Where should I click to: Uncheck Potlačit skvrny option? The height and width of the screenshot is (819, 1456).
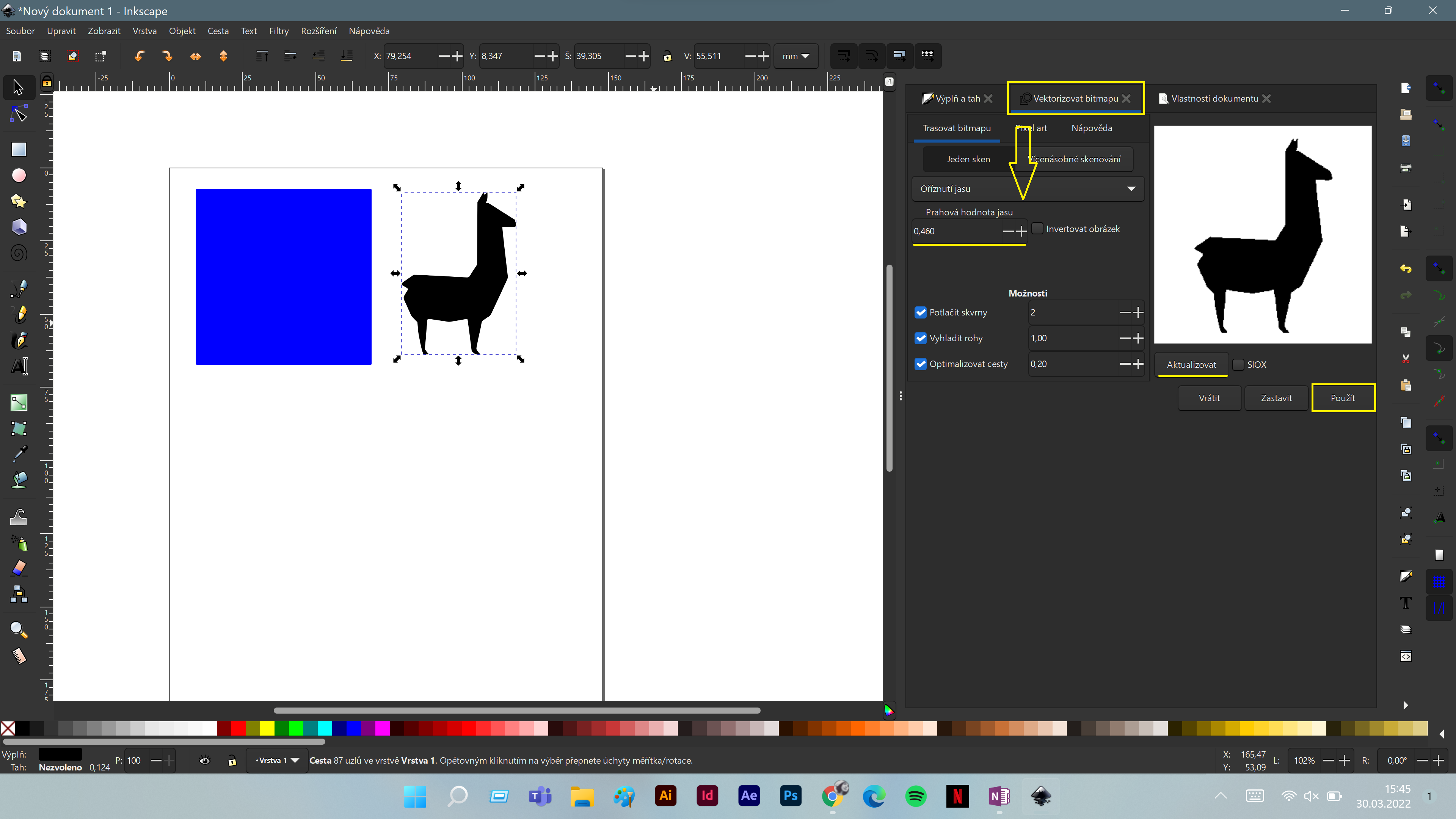(921, 312)
